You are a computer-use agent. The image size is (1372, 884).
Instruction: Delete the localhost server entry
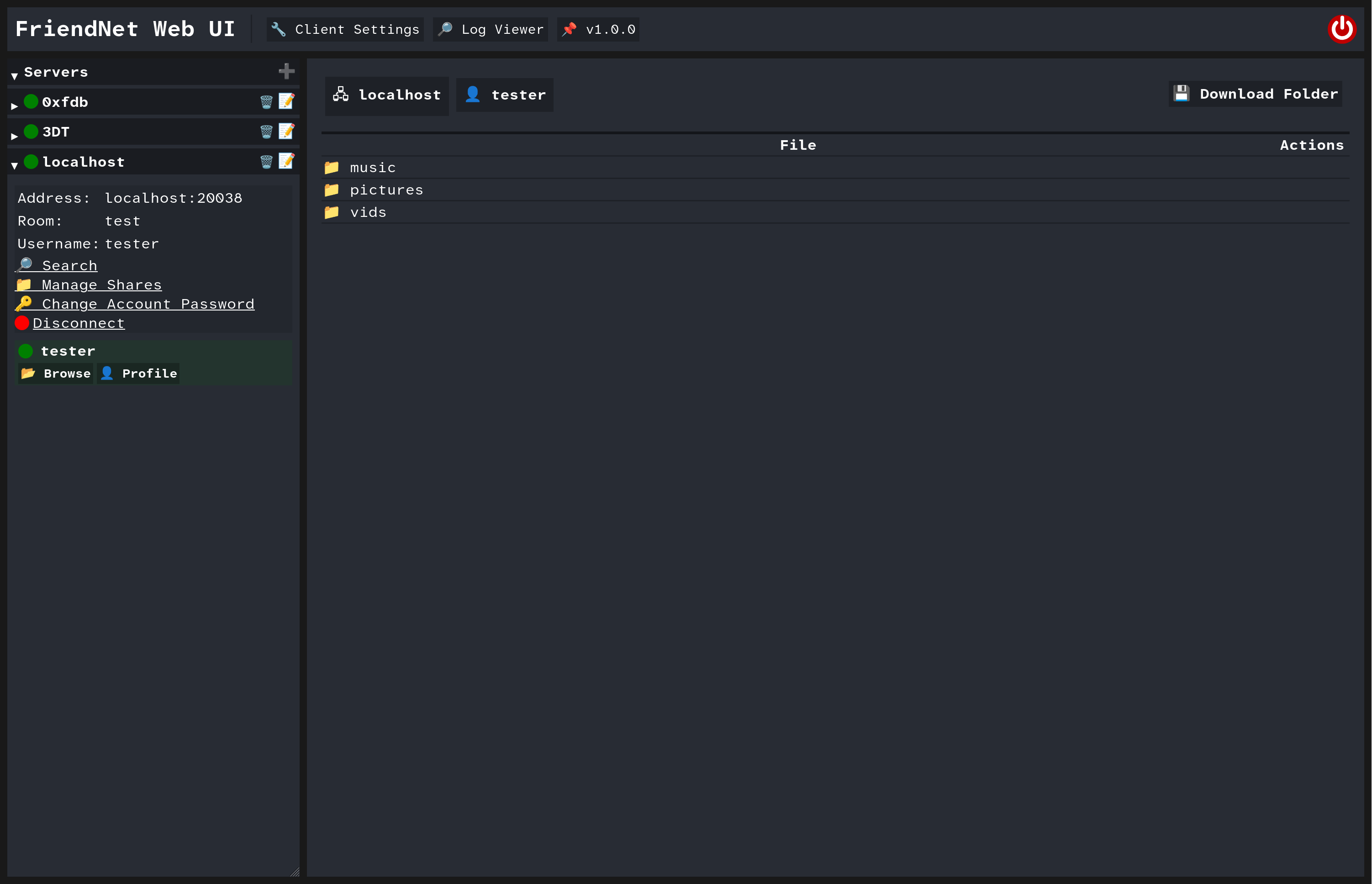(266, 162)
